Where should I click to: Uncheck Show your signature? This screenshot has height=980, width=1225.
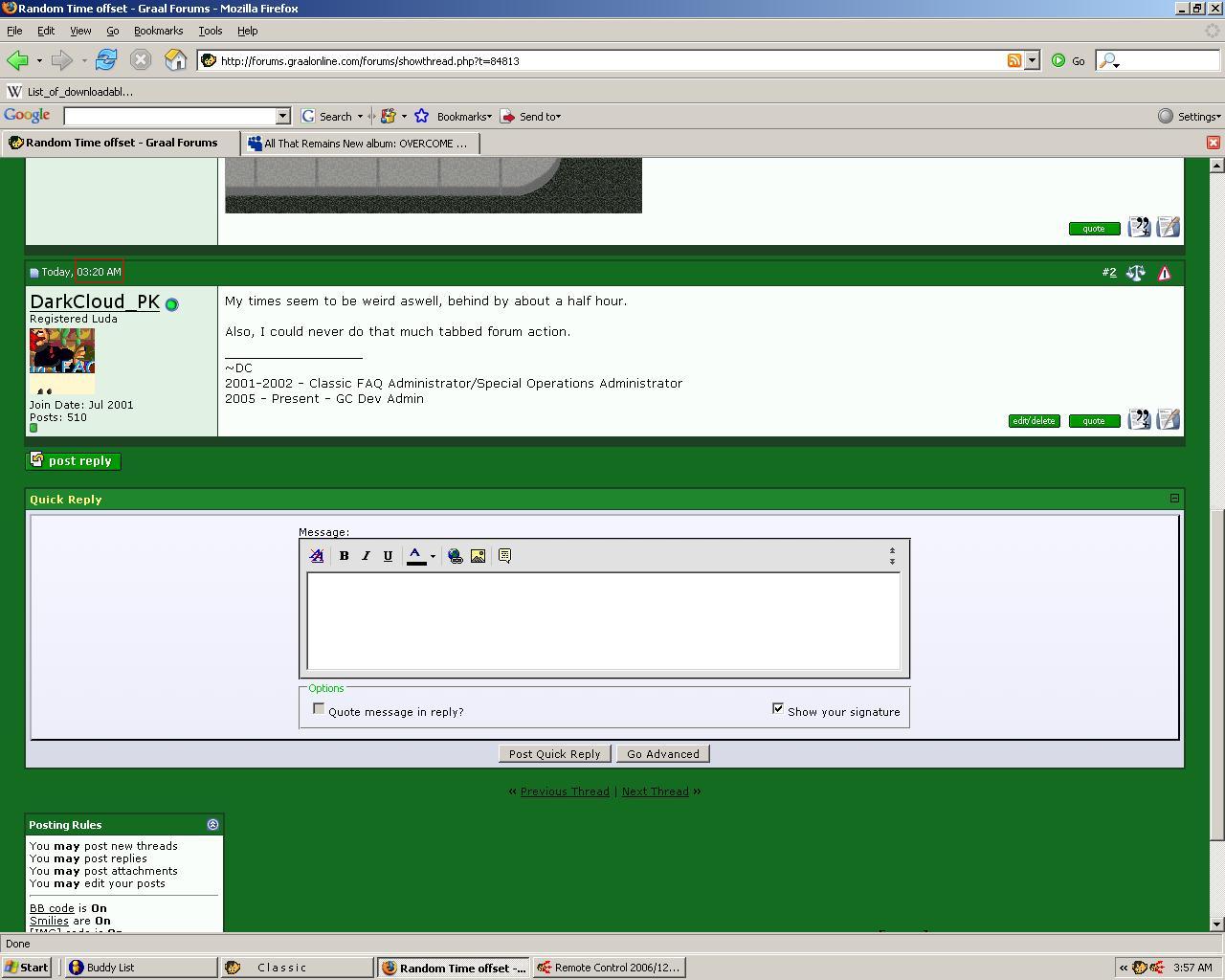[778, 709]
